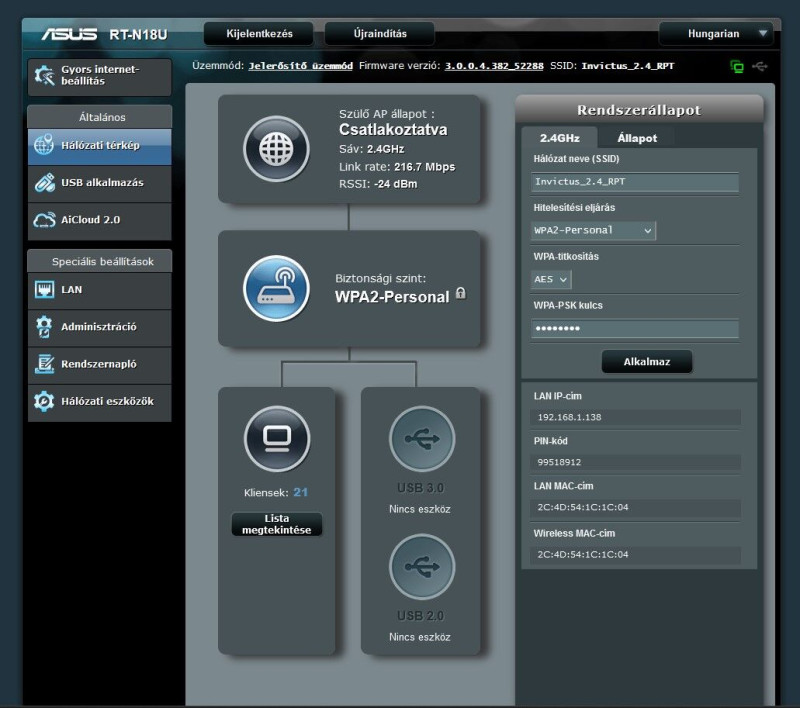The height and width of the screenshot is (708, 800).
Task: Click the green network clients status icon
Action: point(737,66)
